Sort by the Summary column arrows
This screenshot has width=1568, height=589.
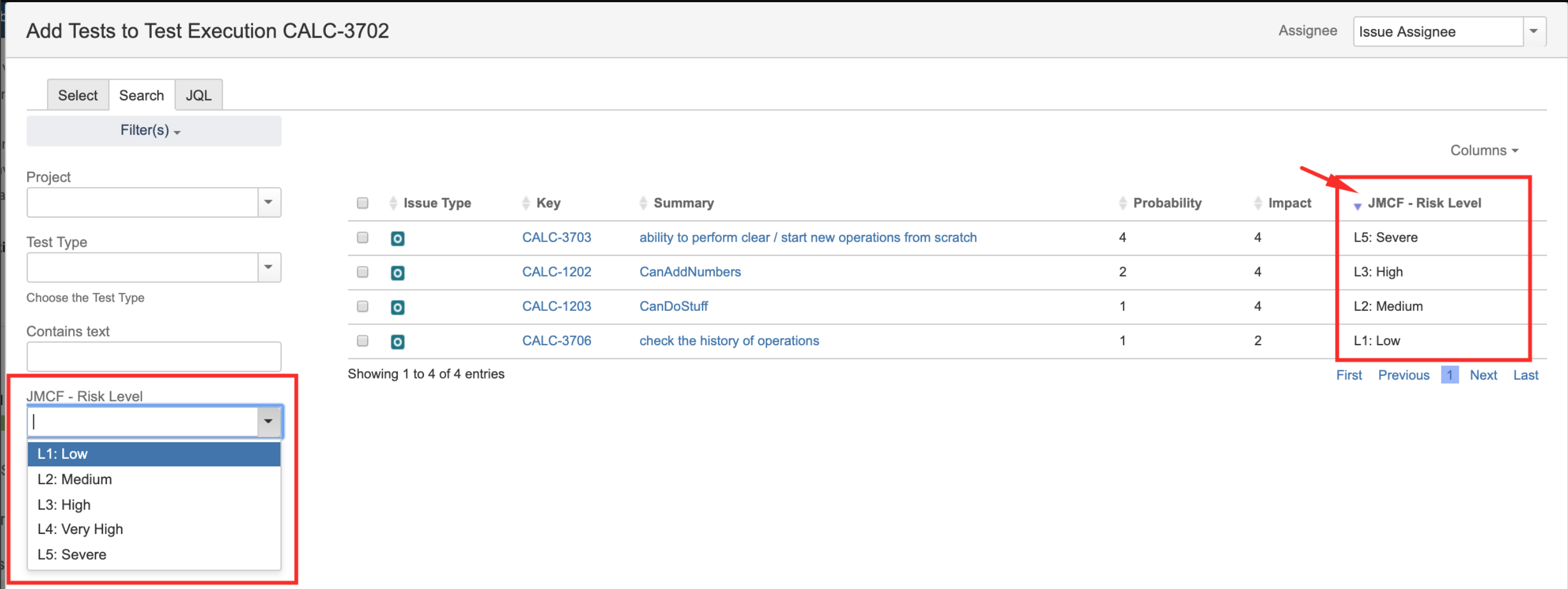pos(643,203)
